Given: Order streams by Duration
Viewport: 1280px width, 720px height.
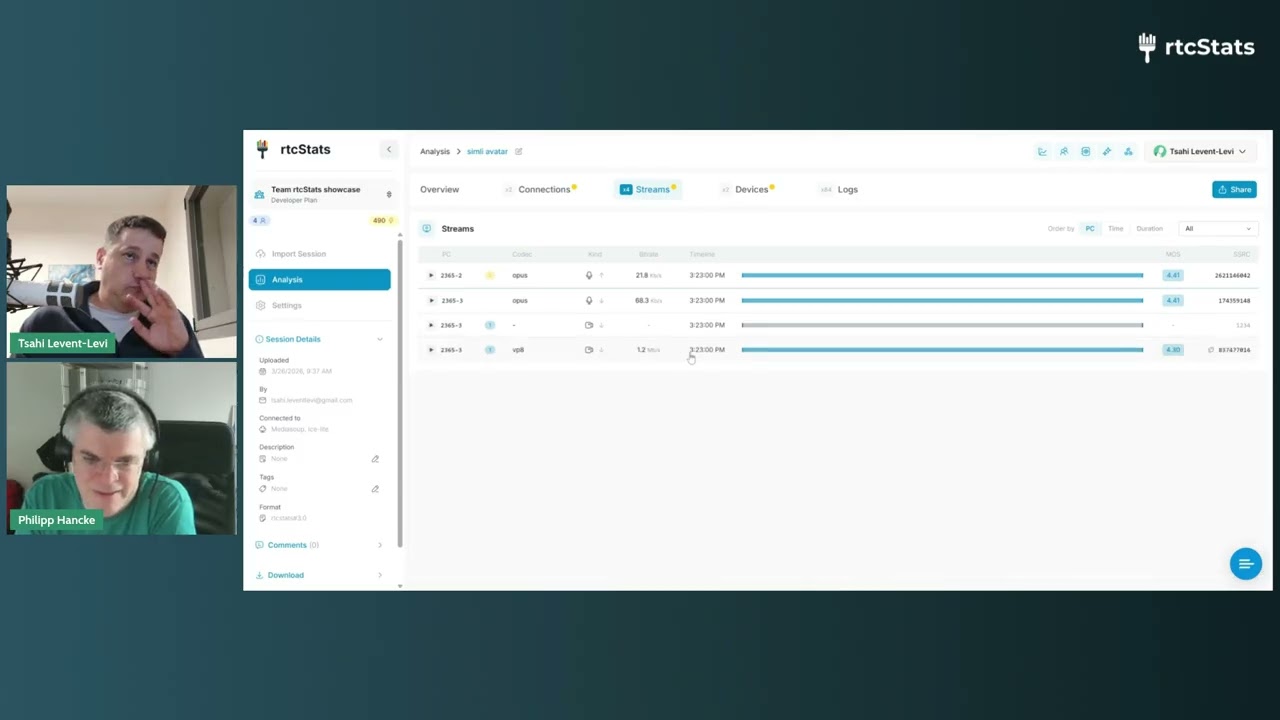Looking at the screenshot, I should 1150,229.
